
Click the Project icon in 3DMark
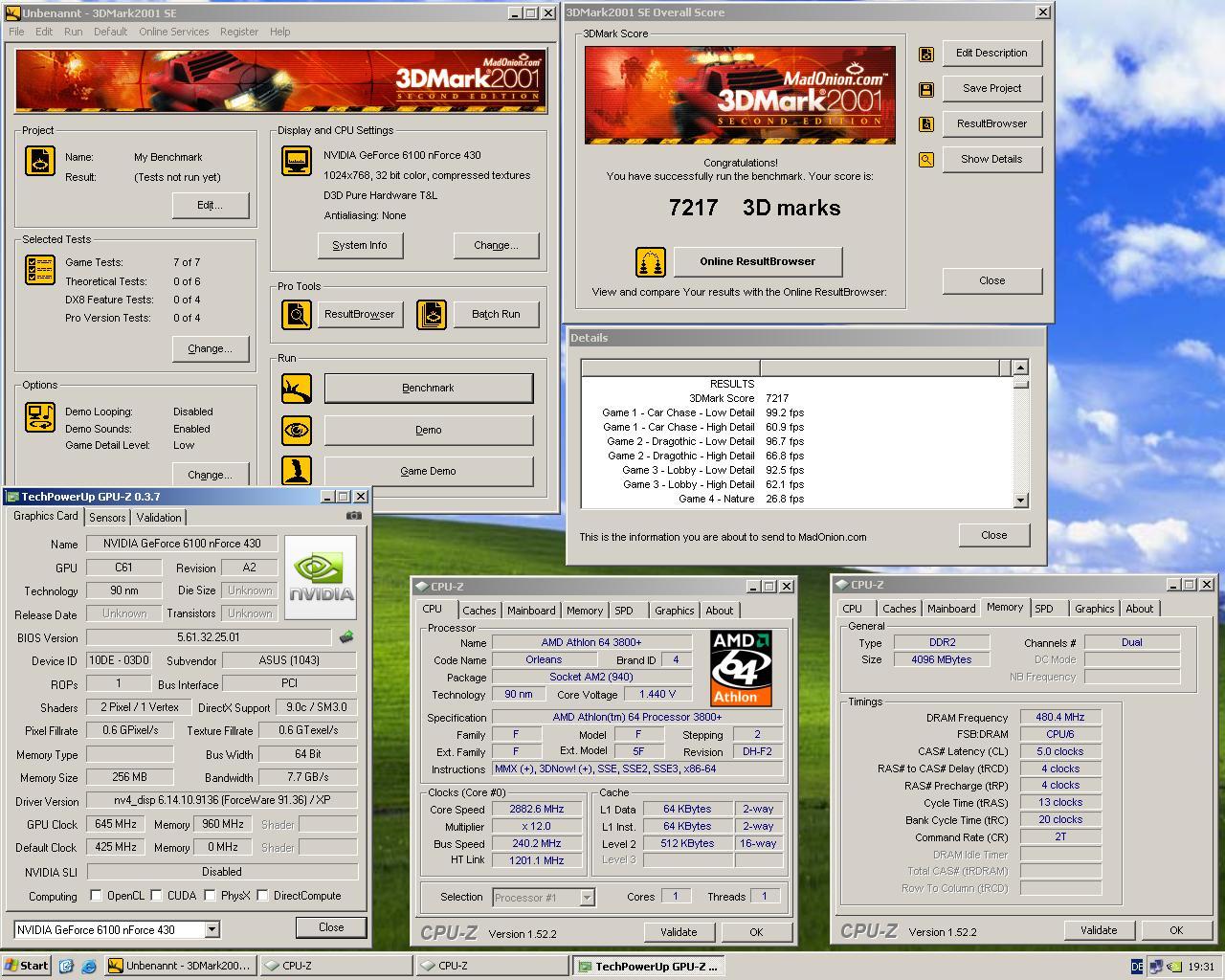[40, 160]
